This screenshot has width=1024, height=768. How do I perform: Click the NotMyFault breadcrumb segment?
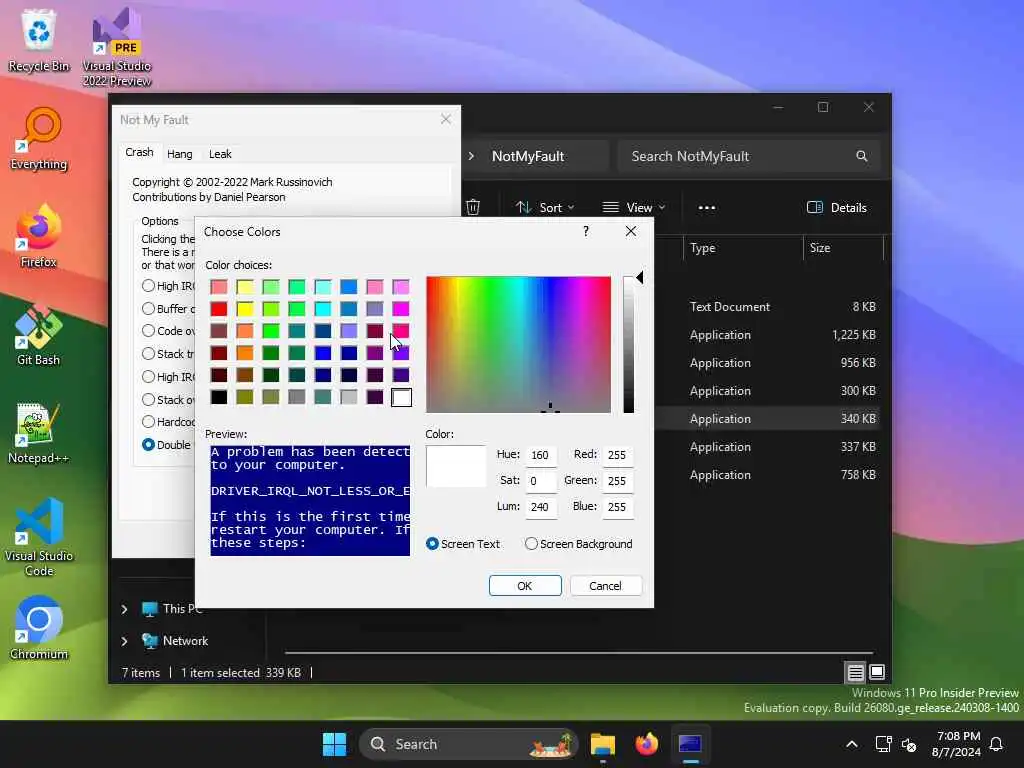click(528, 156)
